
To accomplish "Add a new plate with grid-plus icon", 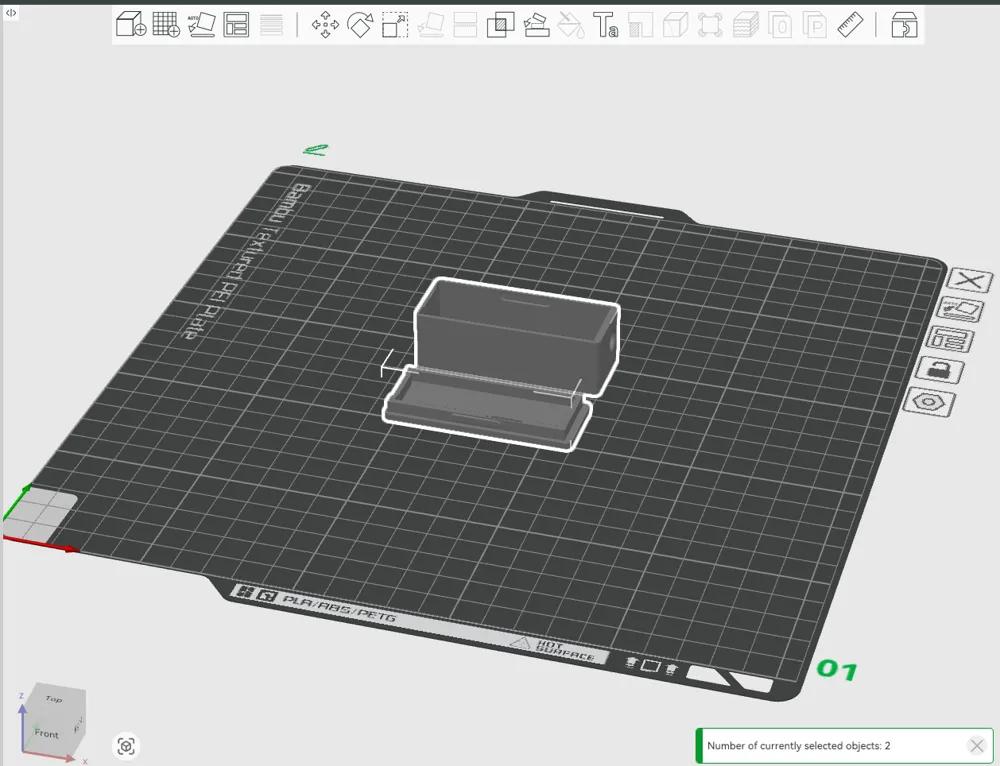I will [x=166, y=24].
